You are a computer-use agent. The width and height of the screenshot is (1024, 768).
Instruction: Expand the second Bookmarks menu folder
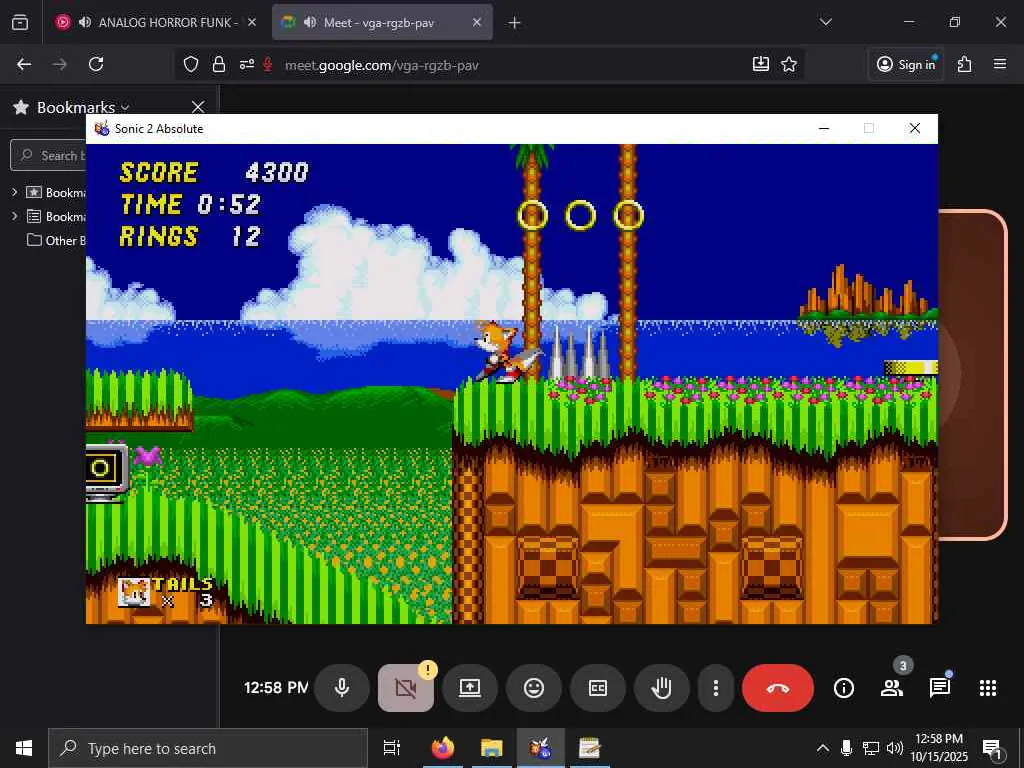coord(14,216)
